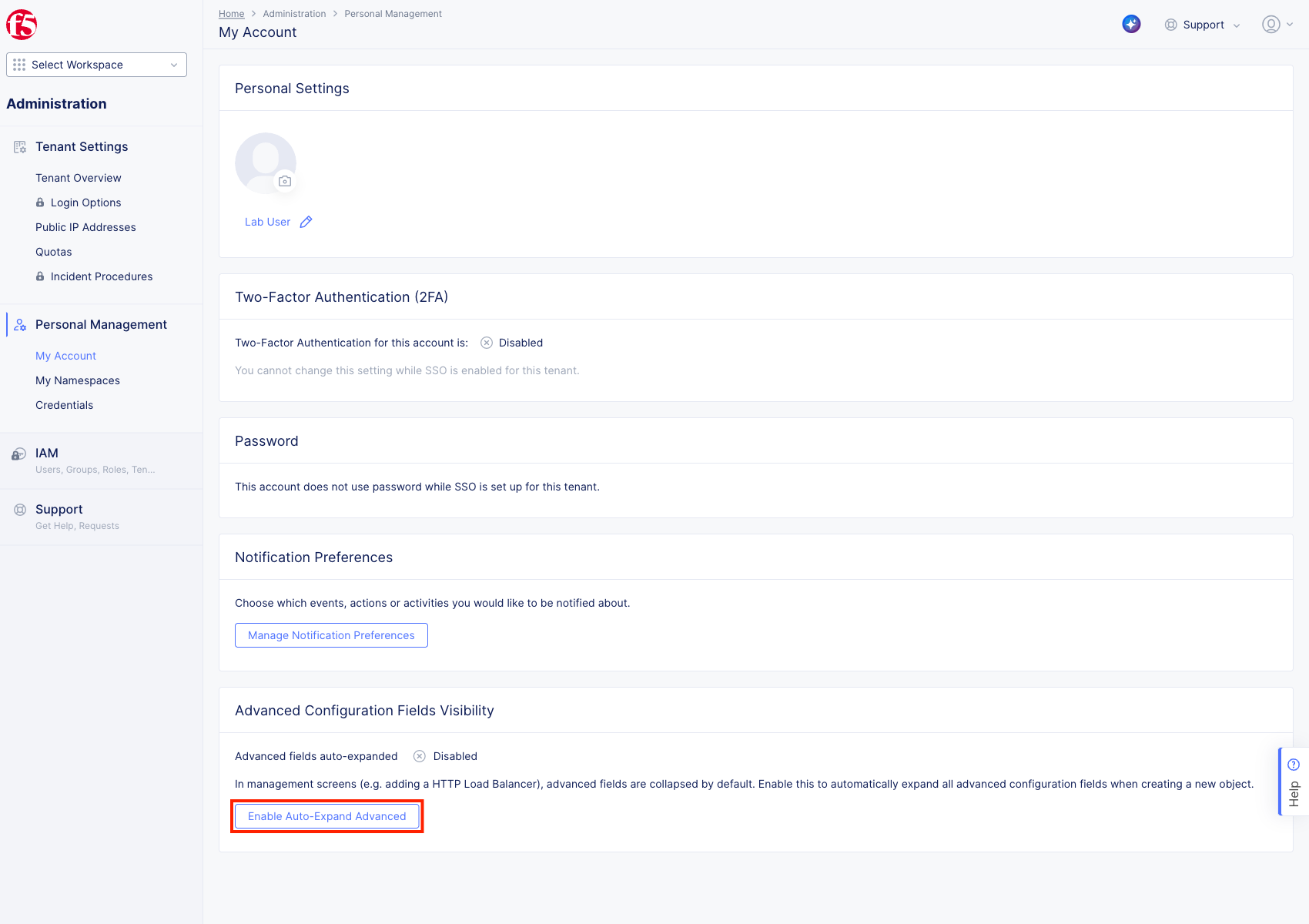Click the F5 logo
Viewport: 1309px width, 924px height.
click(x=22, y=25)
